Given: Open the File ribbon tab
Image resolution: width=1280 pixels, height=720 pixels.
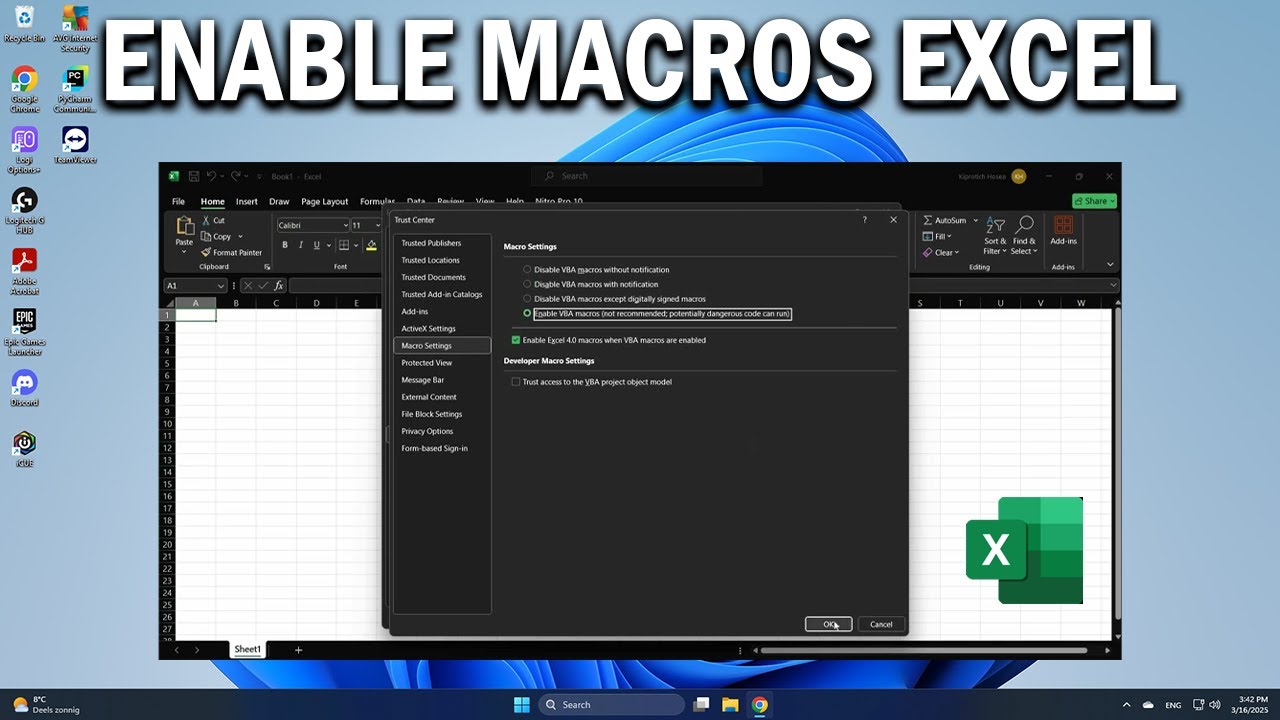Looking at the screenshot, I should [178, 201].
